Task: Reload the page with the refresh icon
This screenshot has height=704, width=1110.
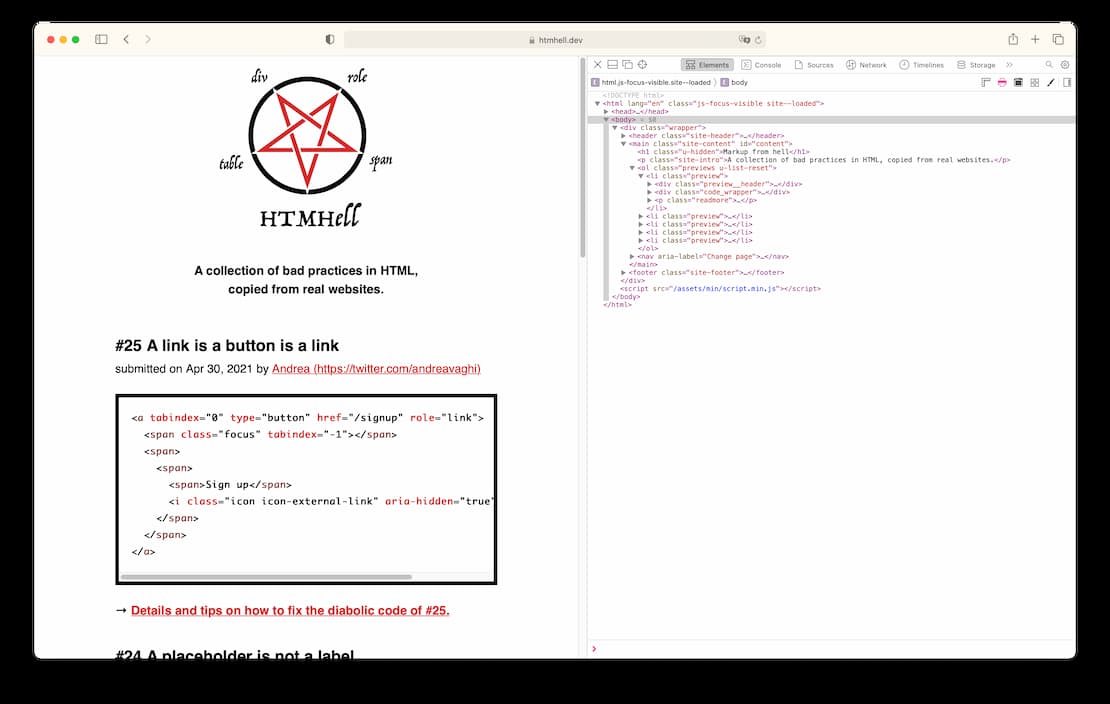Action: click(x=758, y=40)
